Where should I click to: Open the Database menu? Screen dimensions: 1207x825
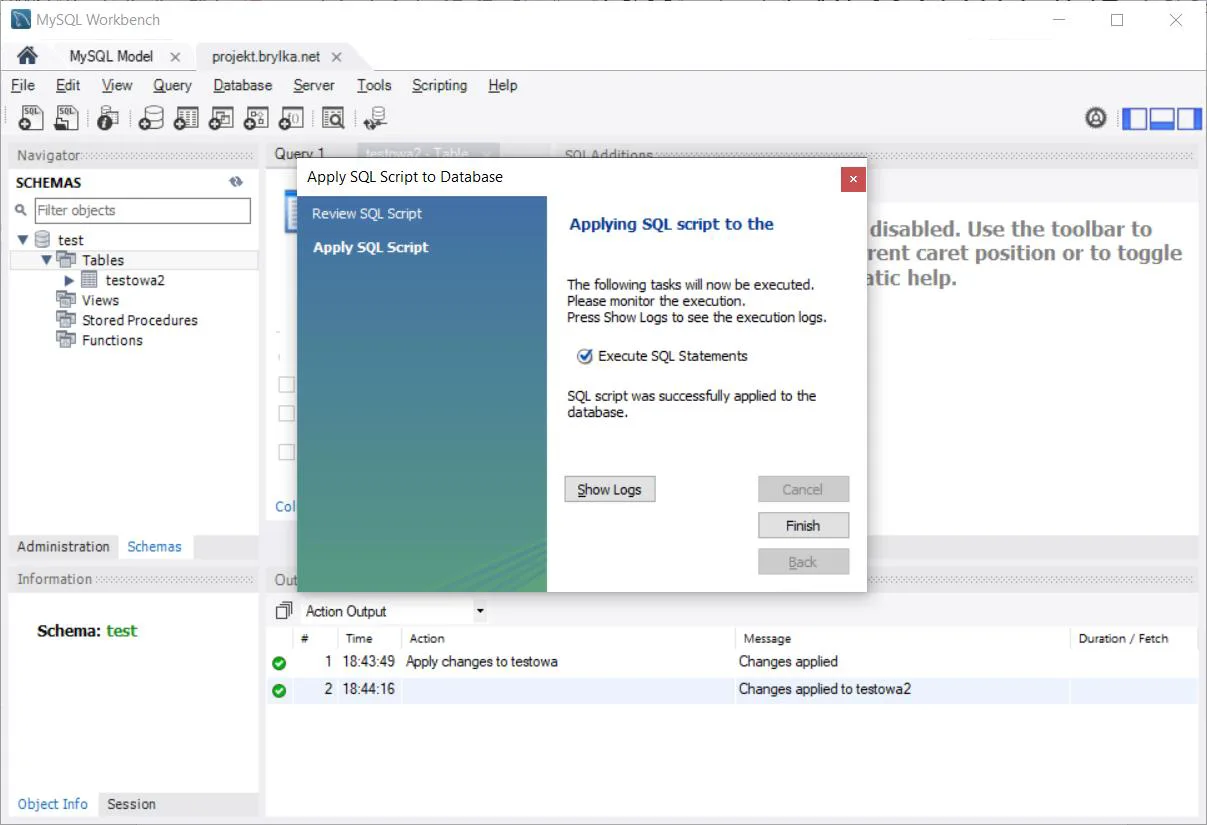[243, 85]
